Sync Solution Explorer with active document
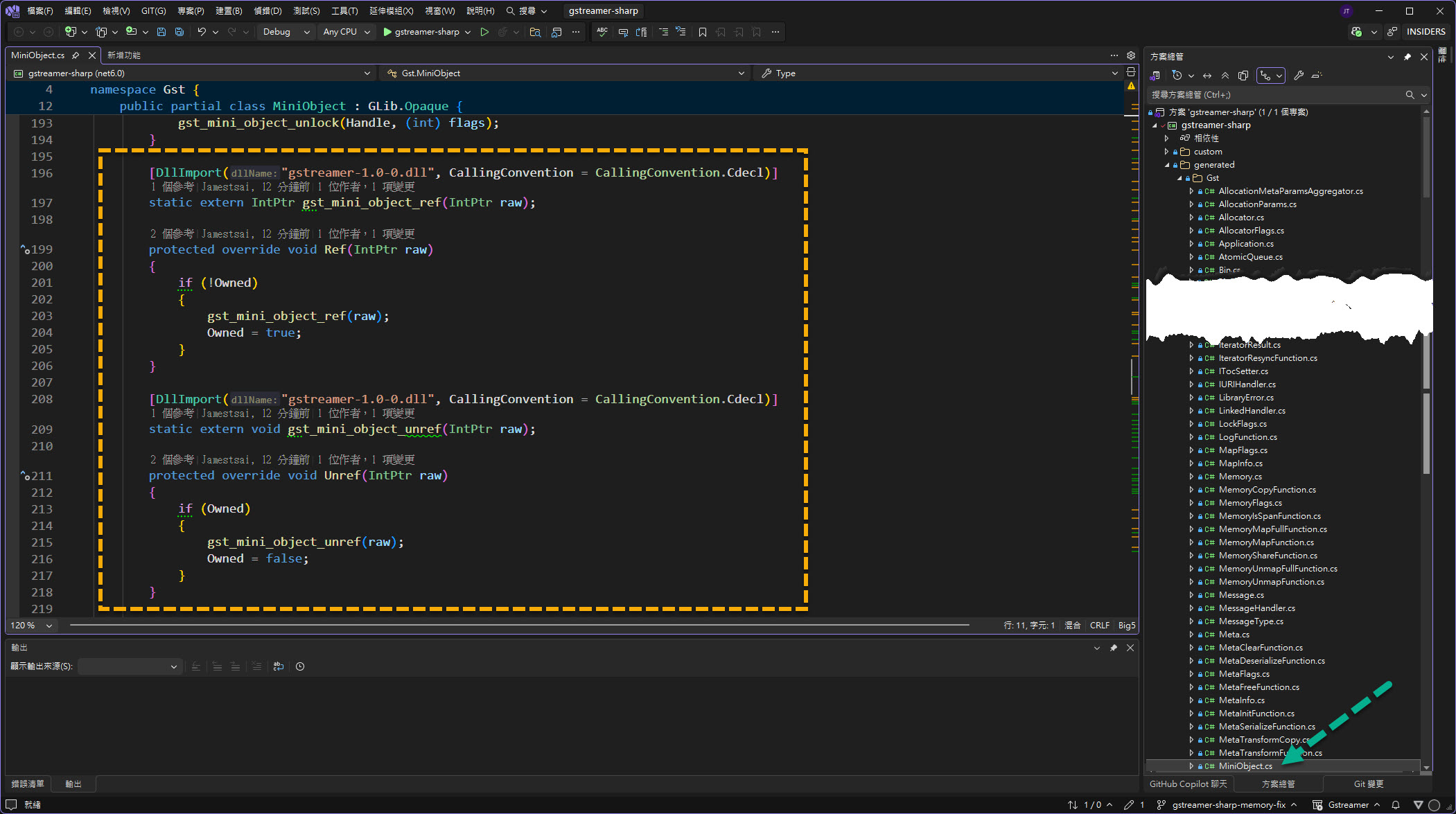 (x=1207, y=76)
